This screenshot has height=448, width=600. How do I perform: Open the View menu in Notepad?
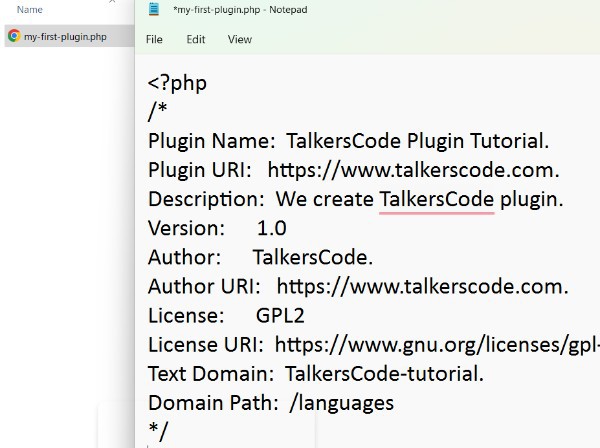tap(240, 39)
